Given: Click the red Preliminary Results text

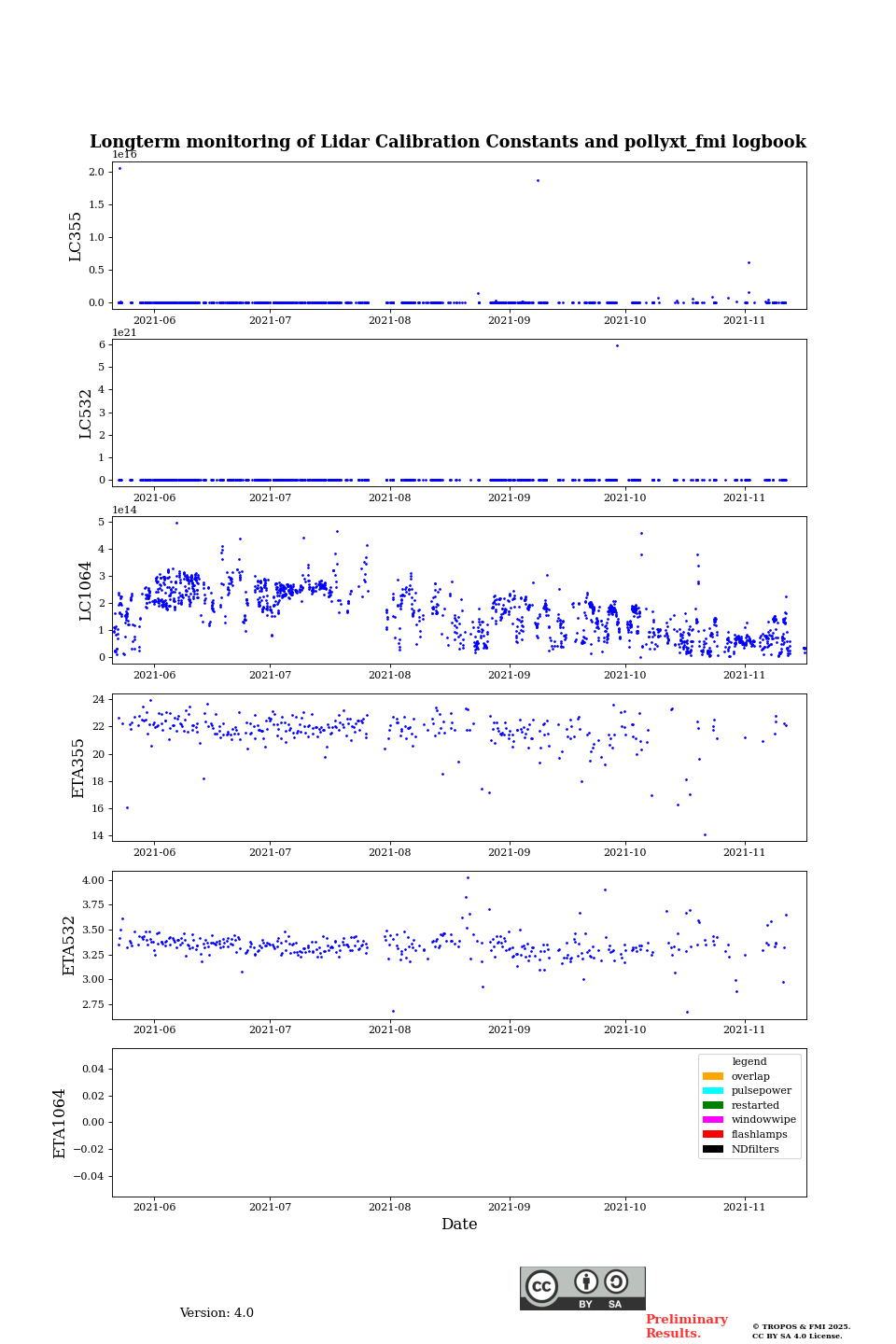Looking at the screenshot, I should coord(686,1326).
